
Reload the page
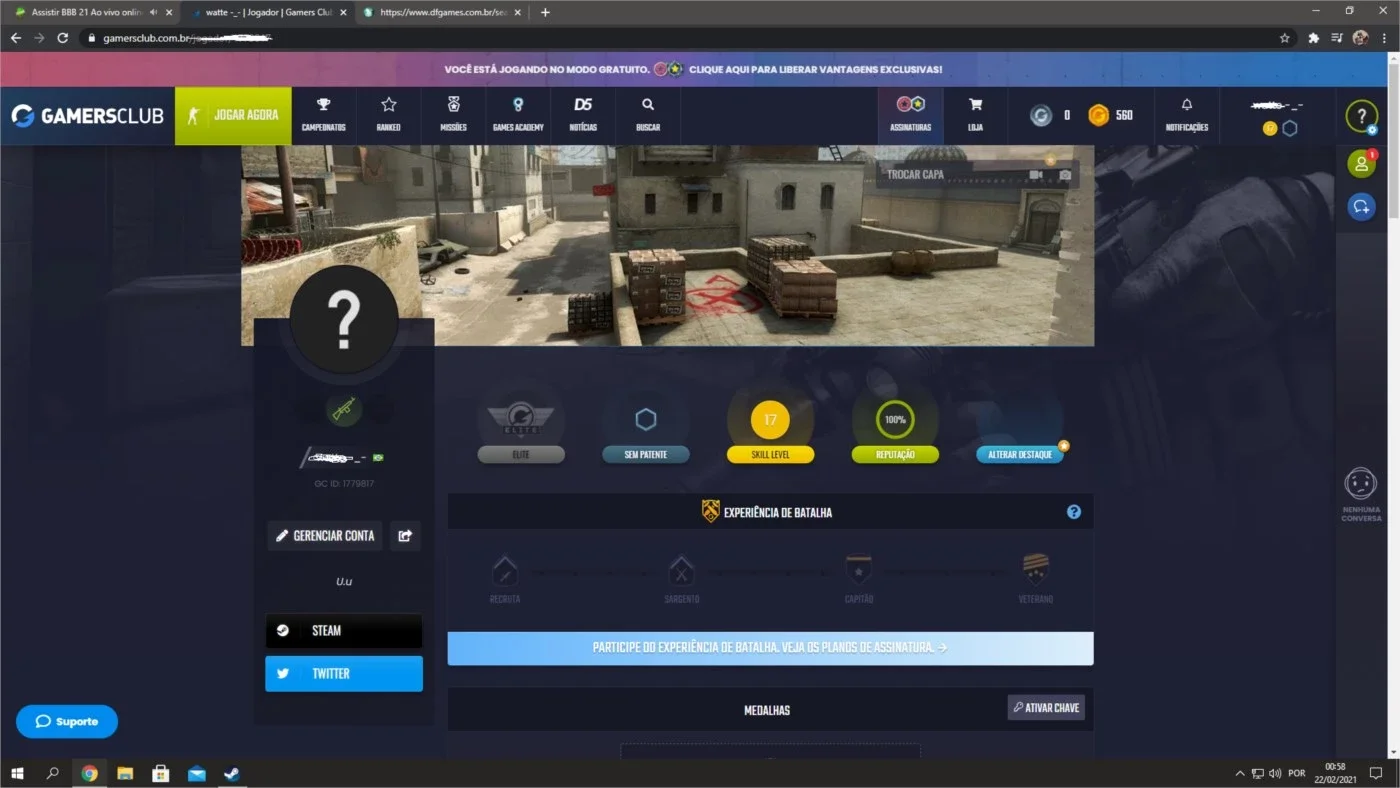click(x=62, y=38)
